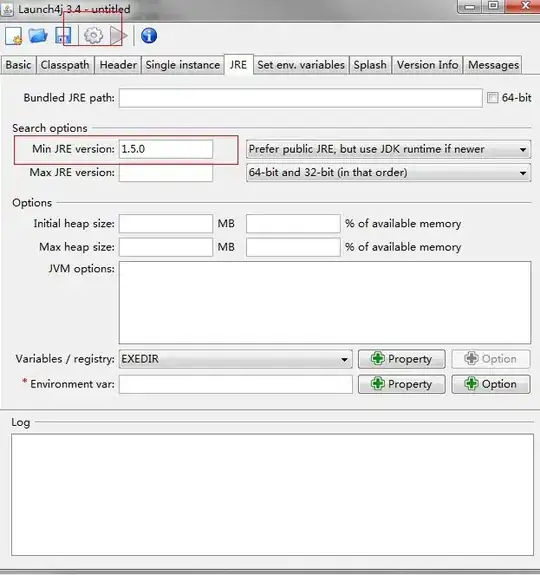540x575 pixels.
Task: Enable the 64-bit checkbox
Action: click(492, 98)
